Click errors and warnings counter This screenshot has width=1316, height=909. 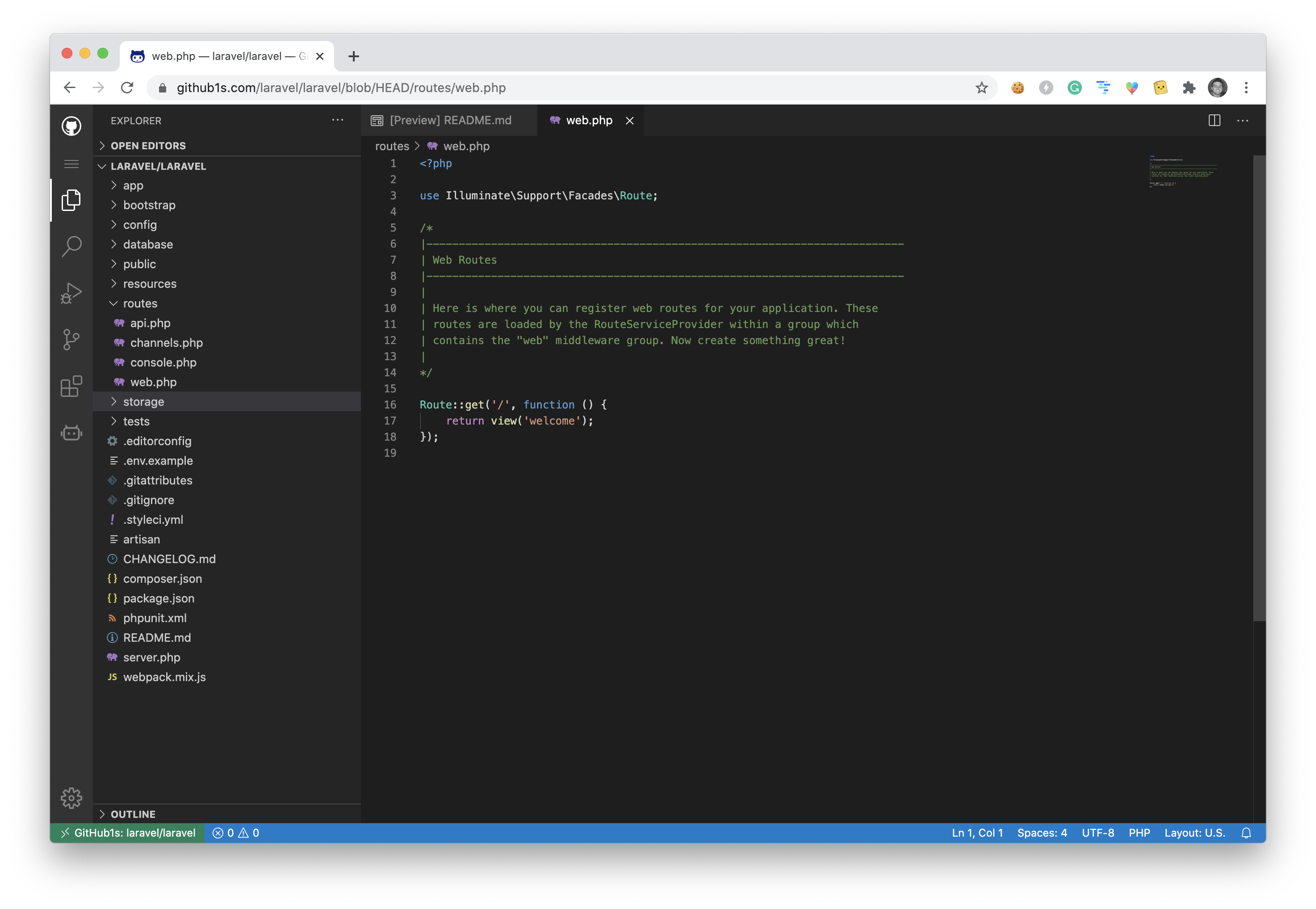236,833
